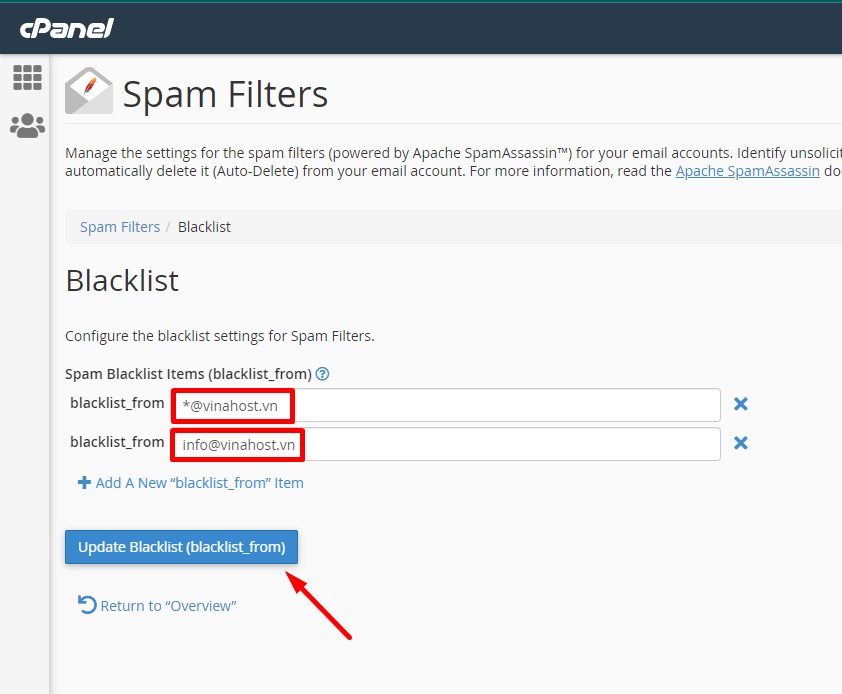Remove the *@vinahost.vn entry with X icon
842x694 pixels.
741,404
